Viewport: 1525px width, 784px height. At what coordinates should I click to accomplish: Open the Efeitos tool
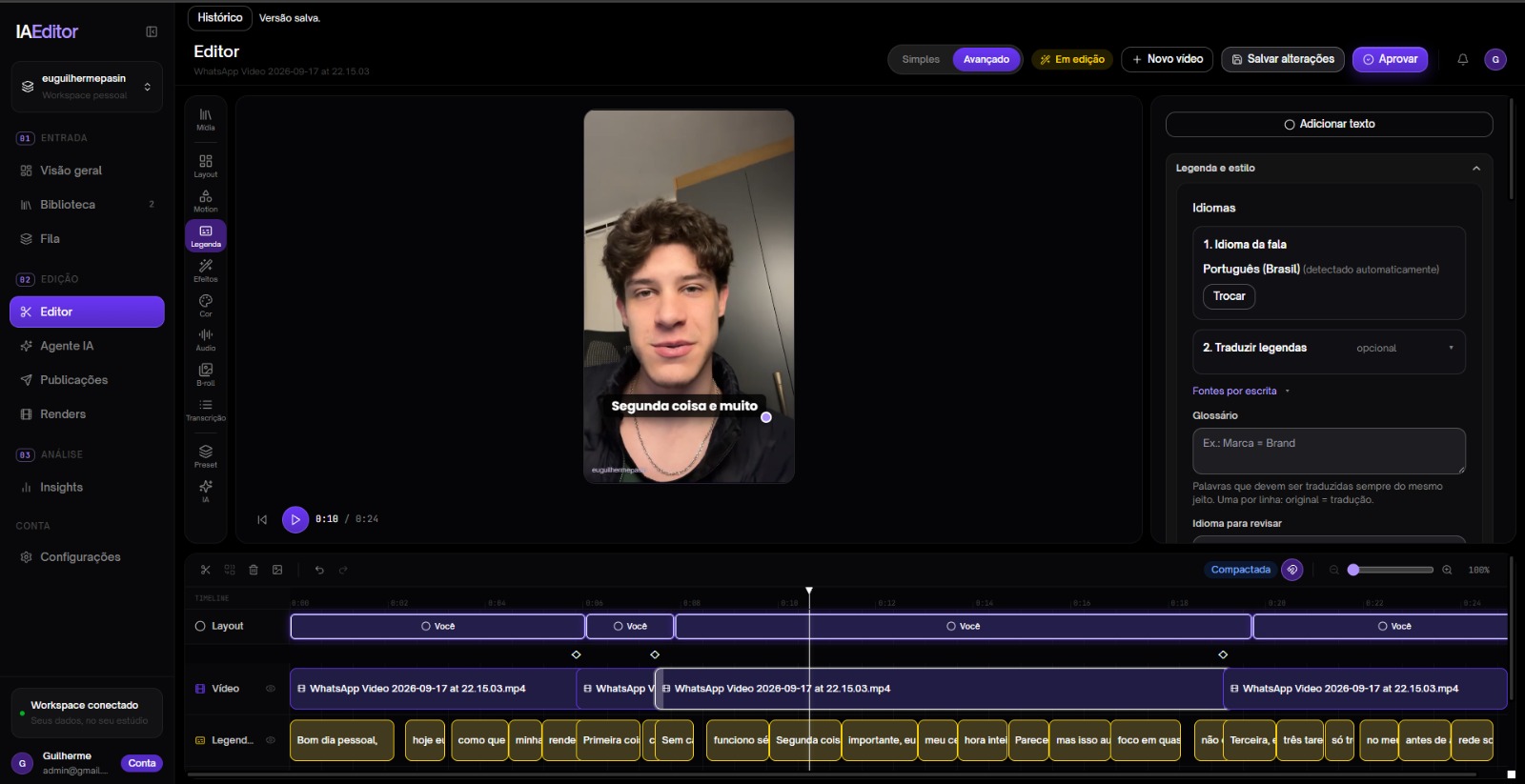[206, 271]
